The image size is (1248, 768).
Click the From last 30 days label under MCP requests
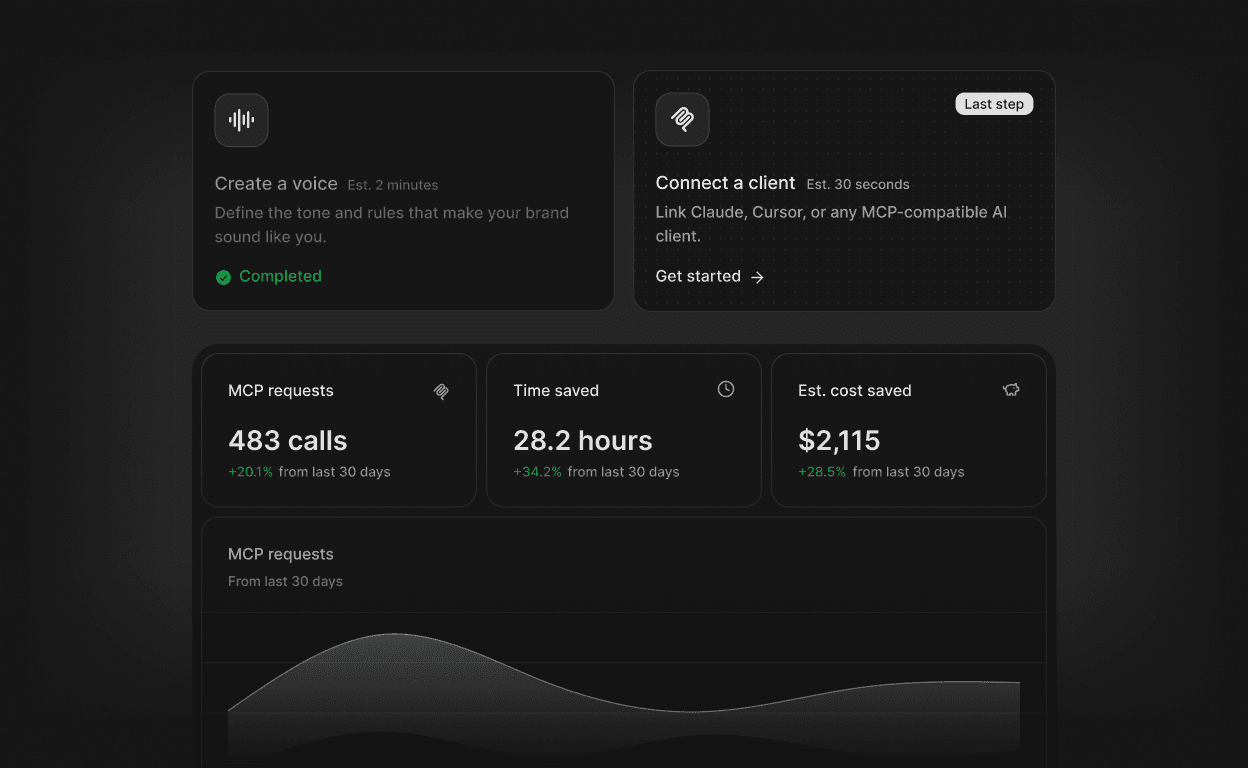click(x=285, y=580)
